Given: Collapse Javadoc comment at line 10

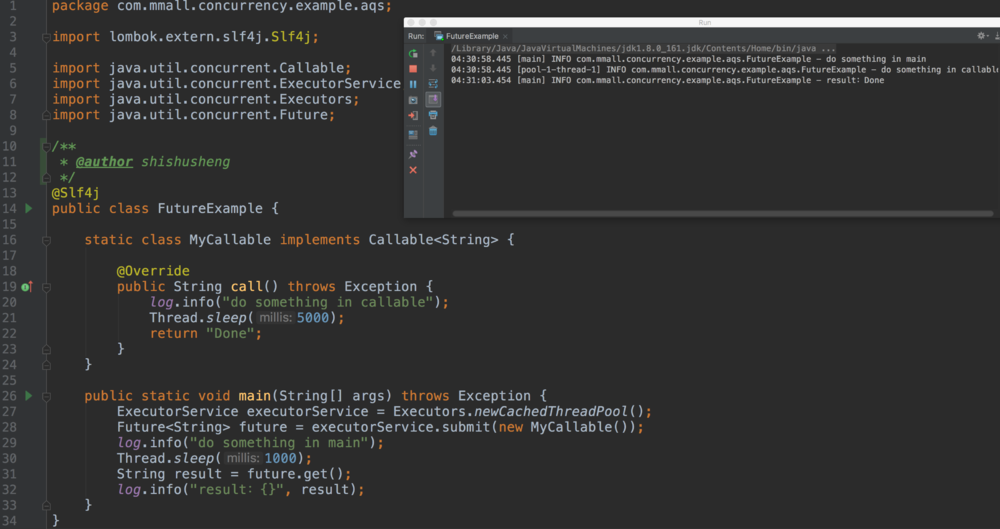Looking at the screenshot, I should click(46, 147).
